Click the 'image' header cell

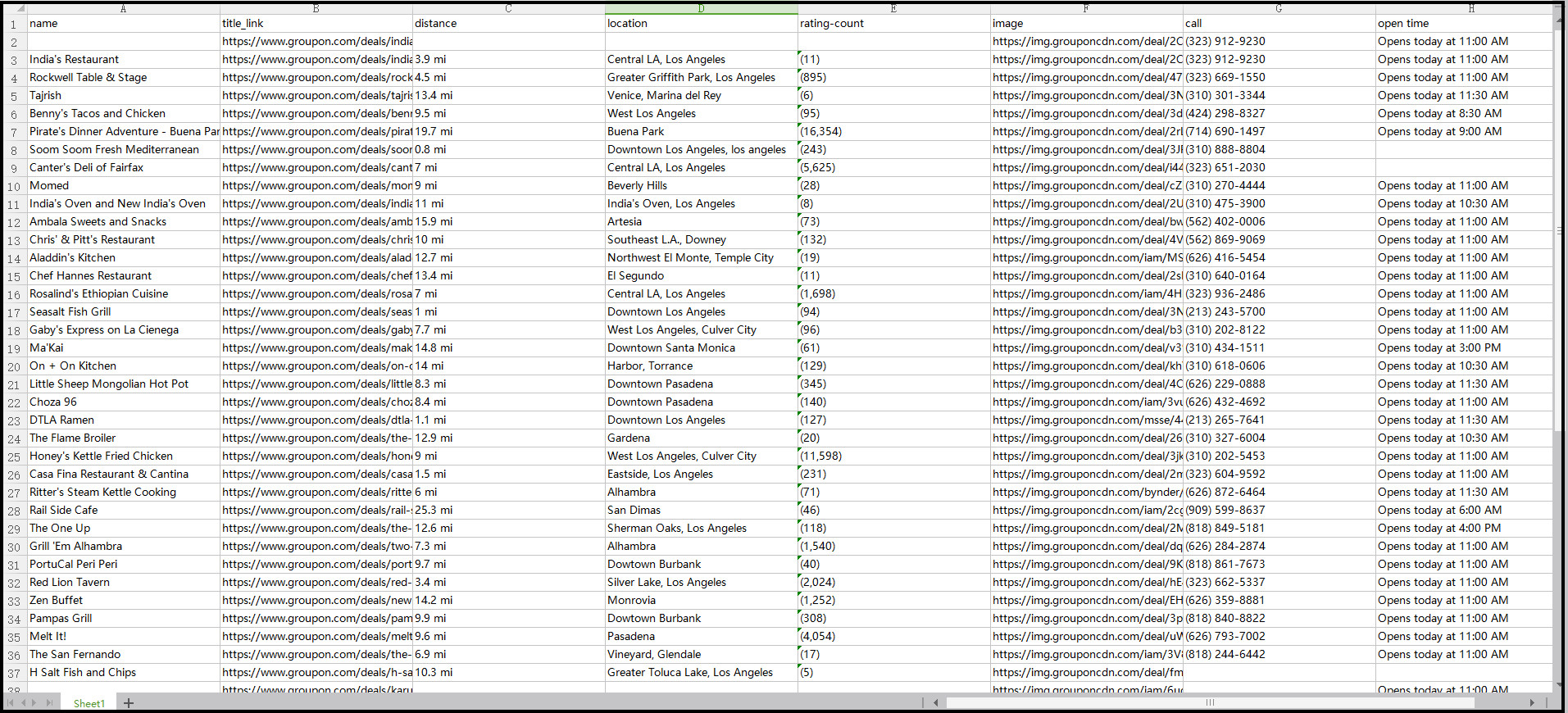(1086, 24)
